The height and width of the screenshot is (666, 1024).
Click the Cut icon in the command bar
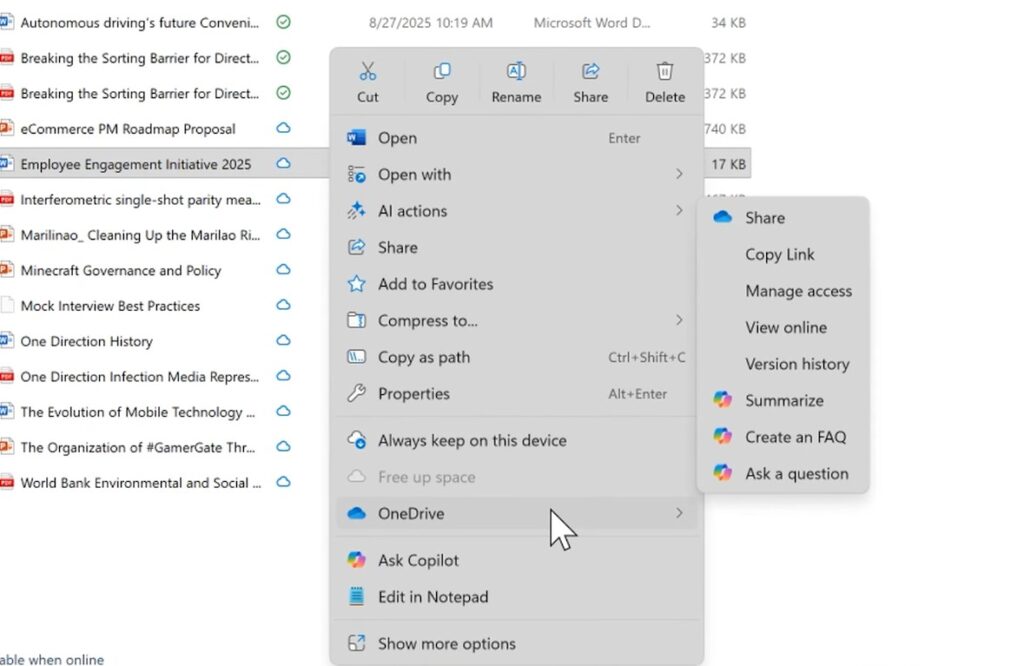click(368, 71)
